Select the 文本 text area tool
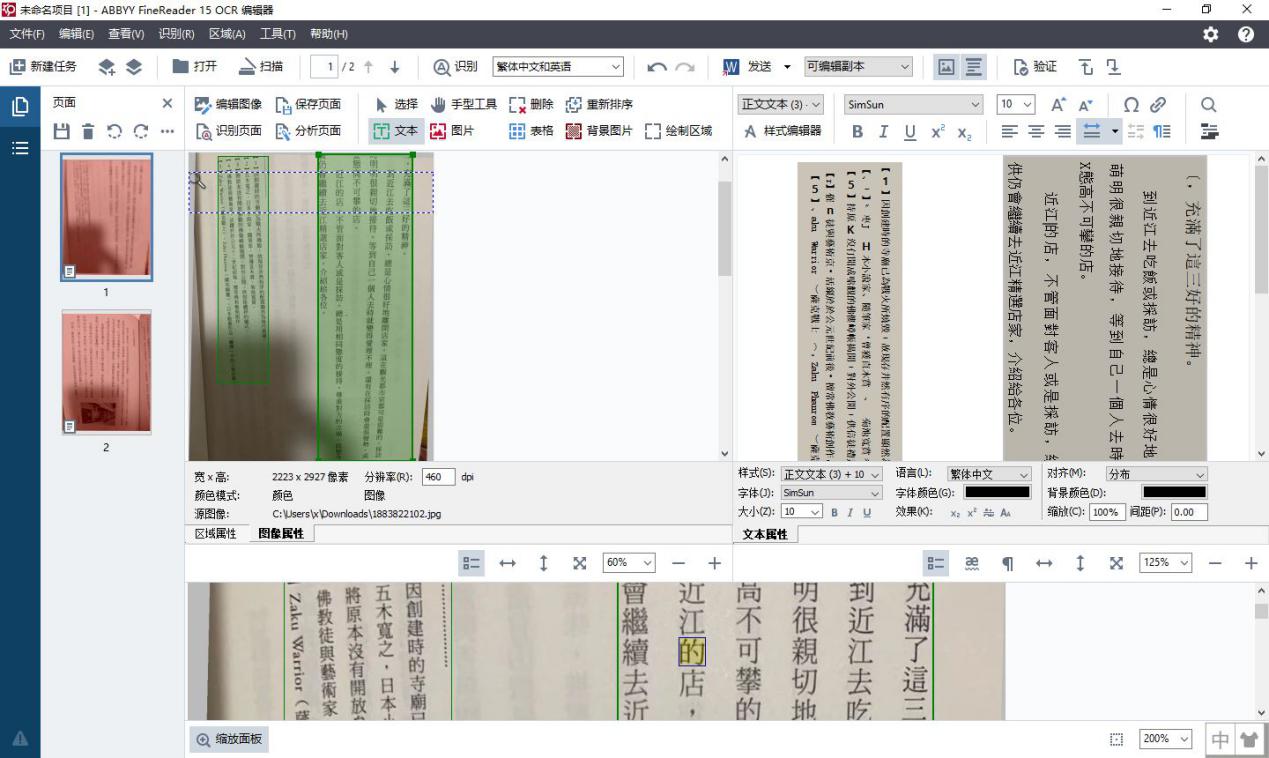Viewport: 1269px width, 758px height. pos(396,130)
